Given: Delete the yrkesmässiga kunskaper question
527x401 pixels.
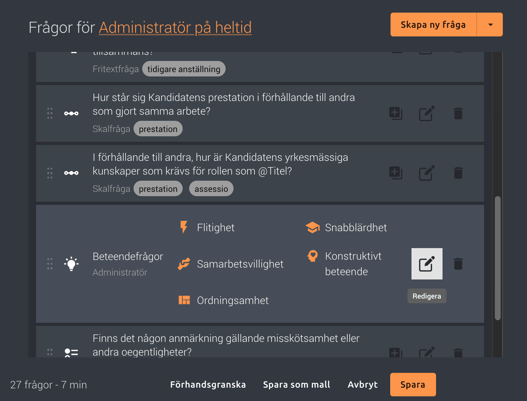Looking at the screenshot, I should coord(458,173).
